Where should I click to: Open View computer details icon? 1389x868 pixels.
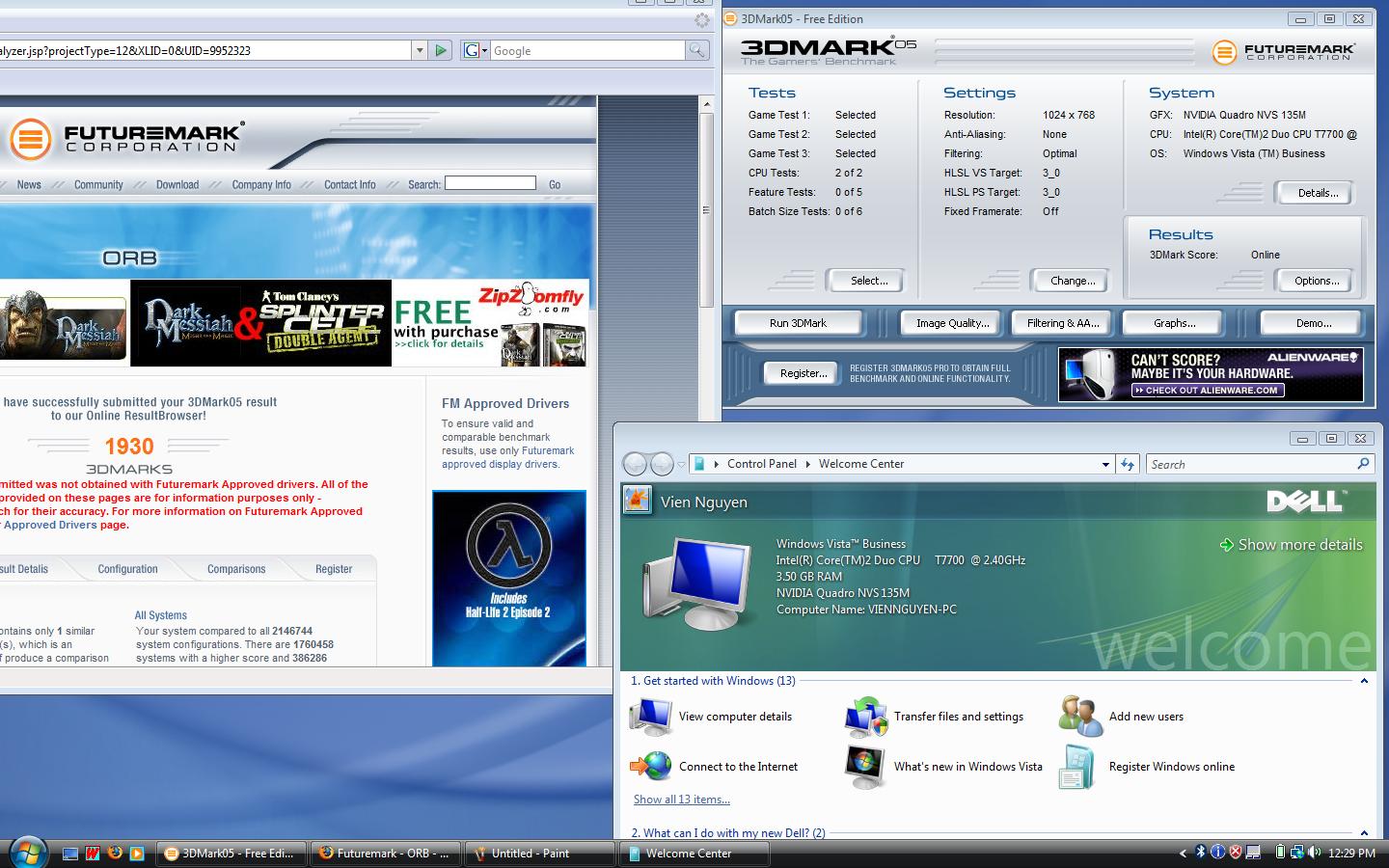pos(651,717)
